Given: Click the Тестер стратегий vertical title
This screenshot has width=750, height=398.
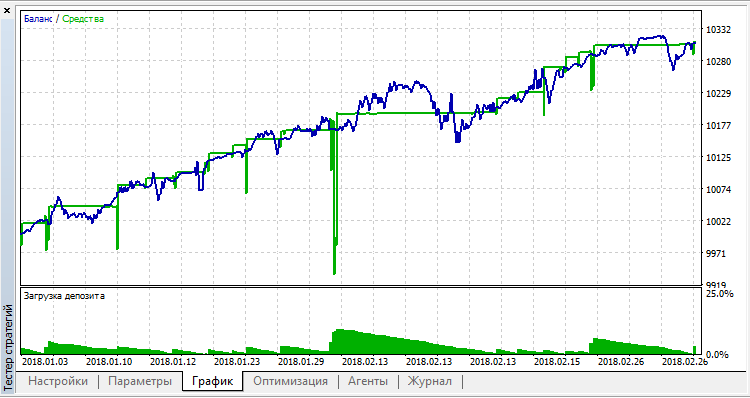Looking at the screenshot, I should [8, 347].
